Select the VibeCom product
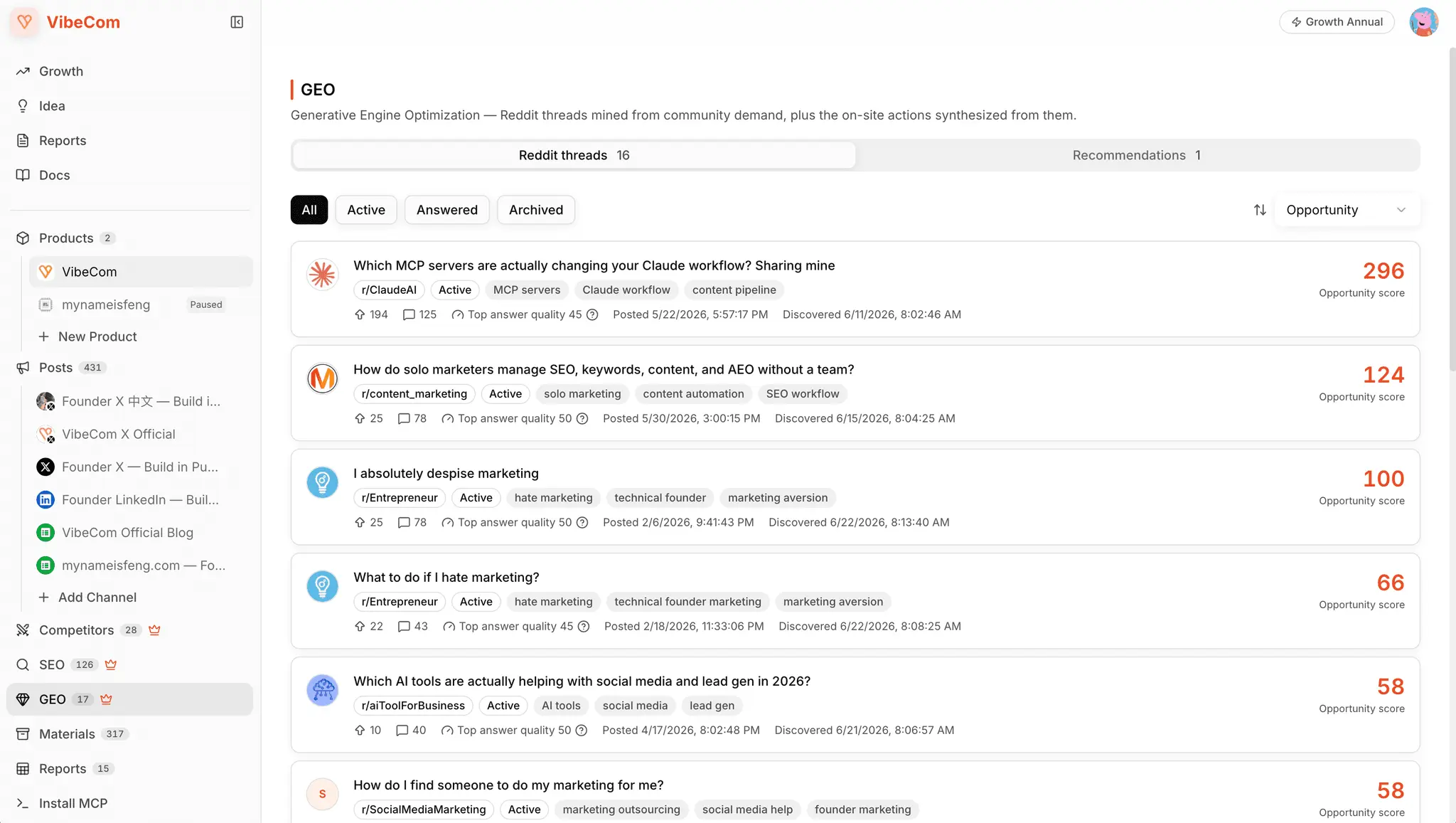The image size is (1456, 823). coord(141,272)
